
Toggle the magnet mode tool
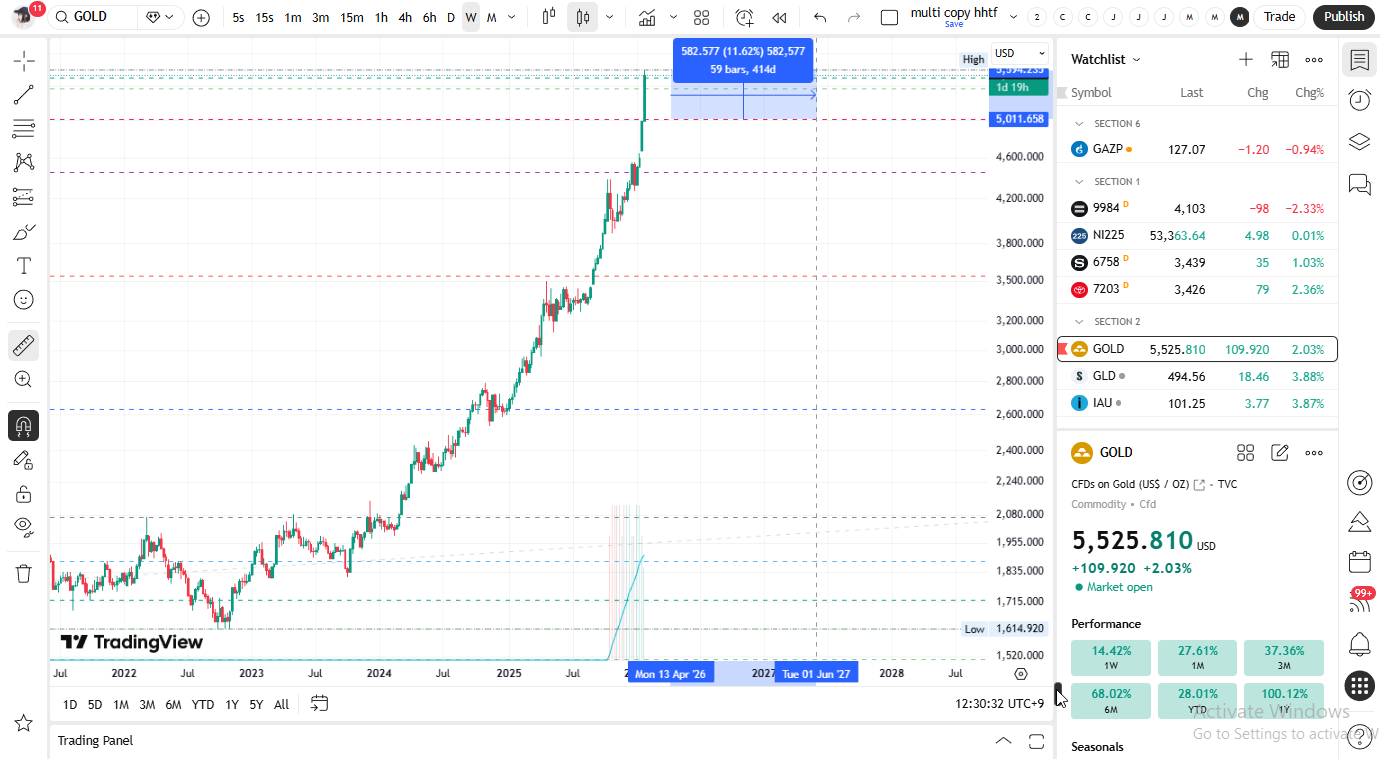pos(24,425)
